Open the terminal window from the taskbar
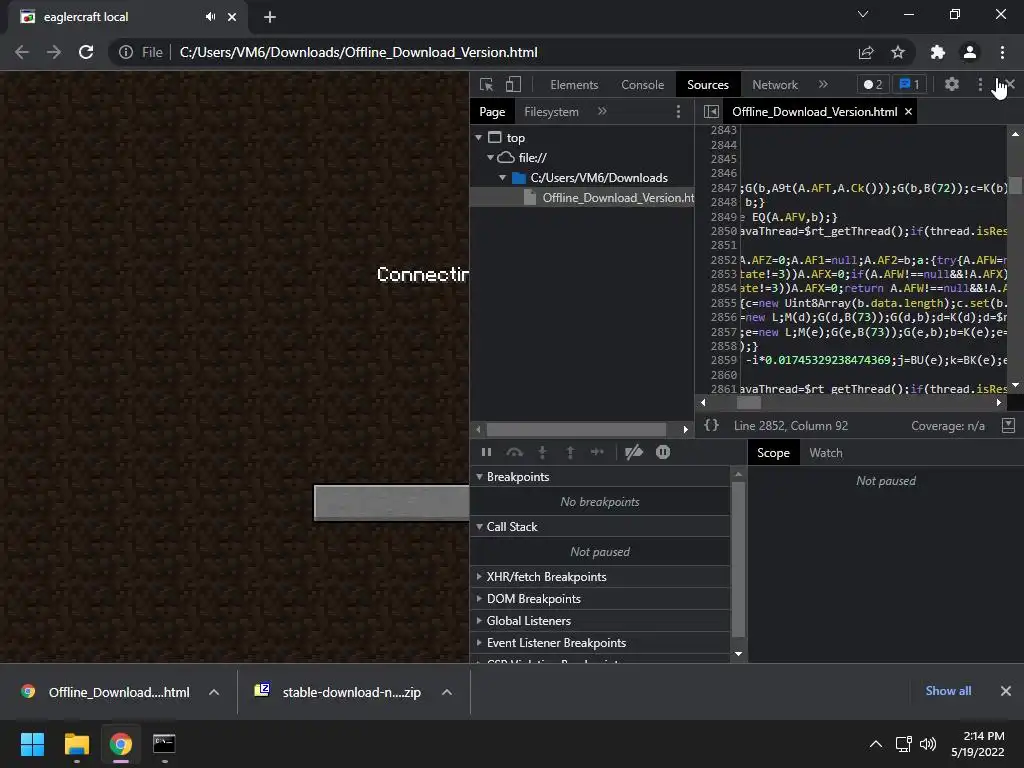The image size is (1024, 768). coord(164,744)
